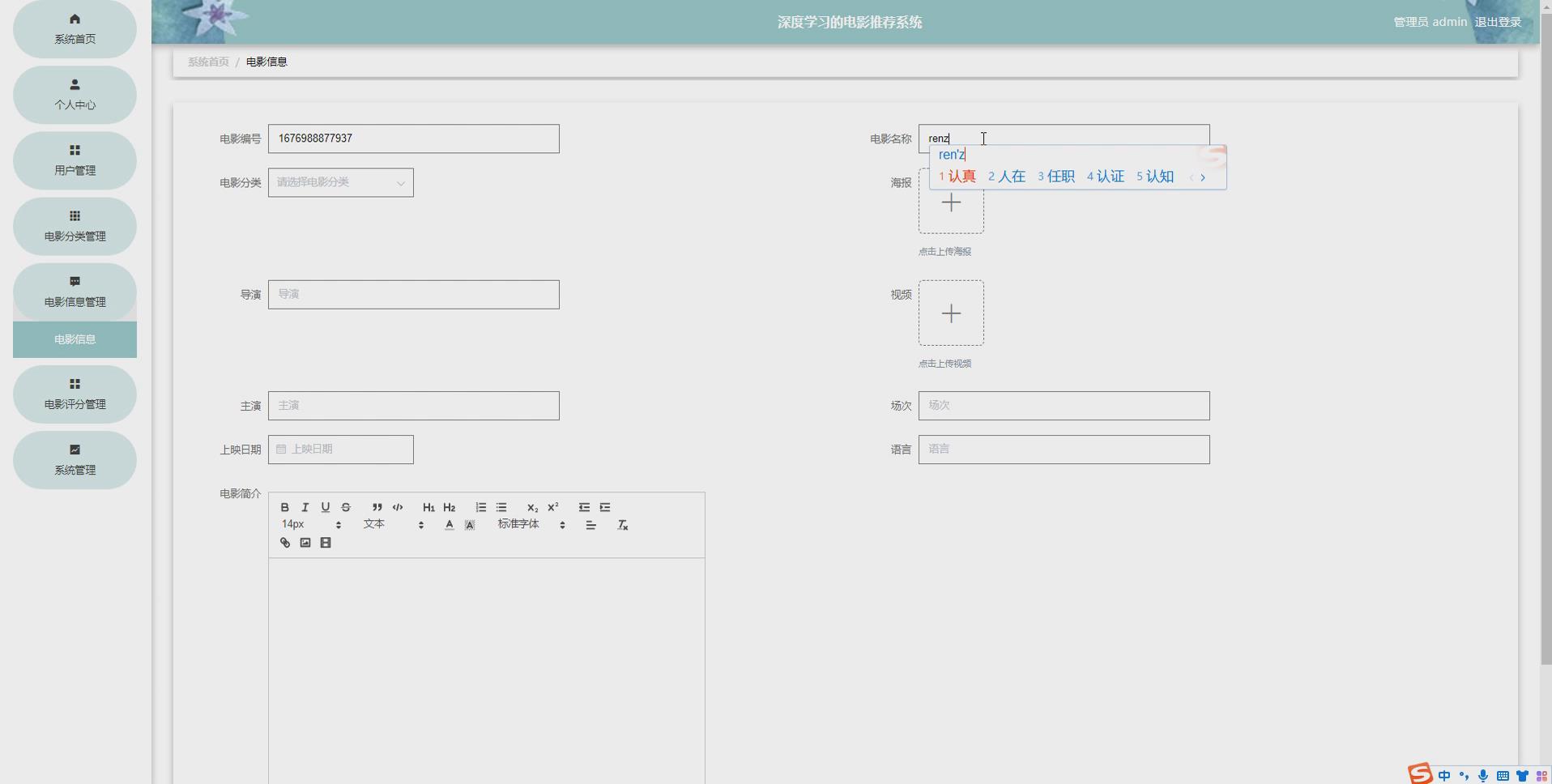
Task: Open the 上映日期 date picker
Action: [x=340, y=450]
